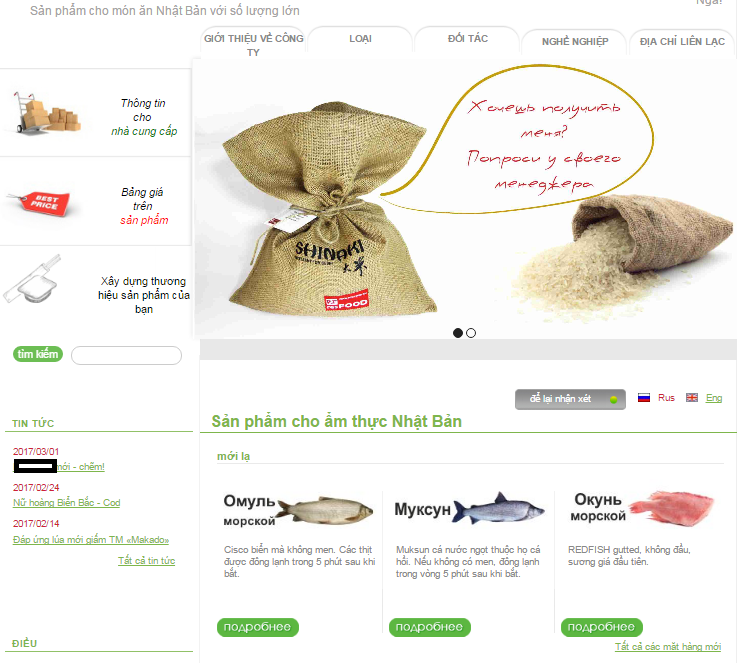This screenshot has height=663, width=737.
Task: Open the Tất cả tin tức link
Action: click(x=146, y=561)
